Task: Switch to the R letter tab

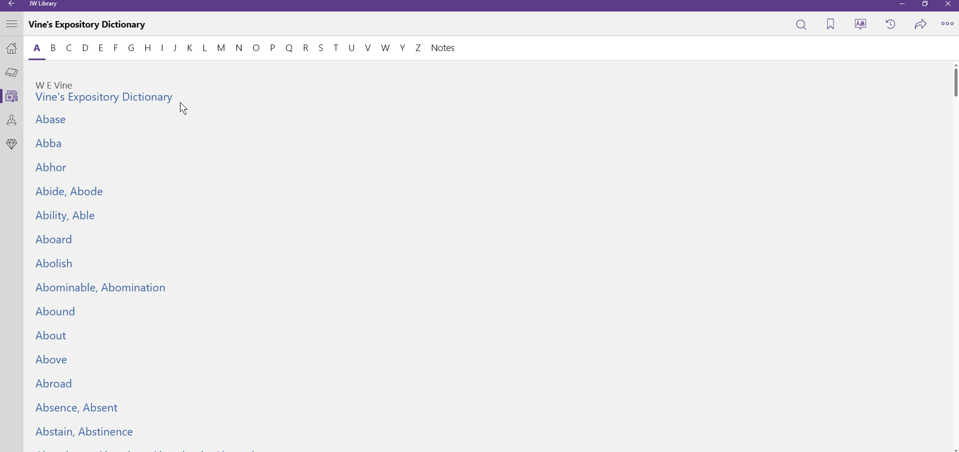Action: pos(305,48)
